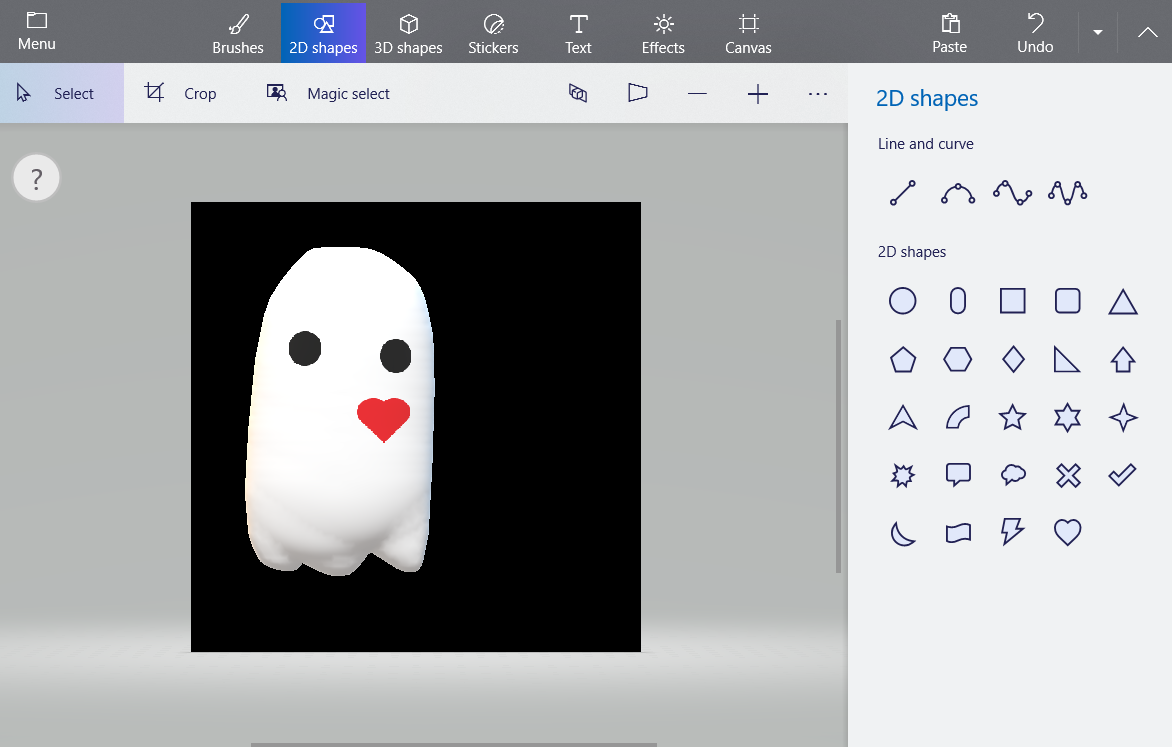This screenshot has height=747, width=1172.
Task: Collapse the top ribbon with chevron
Action: [1148, 32]
